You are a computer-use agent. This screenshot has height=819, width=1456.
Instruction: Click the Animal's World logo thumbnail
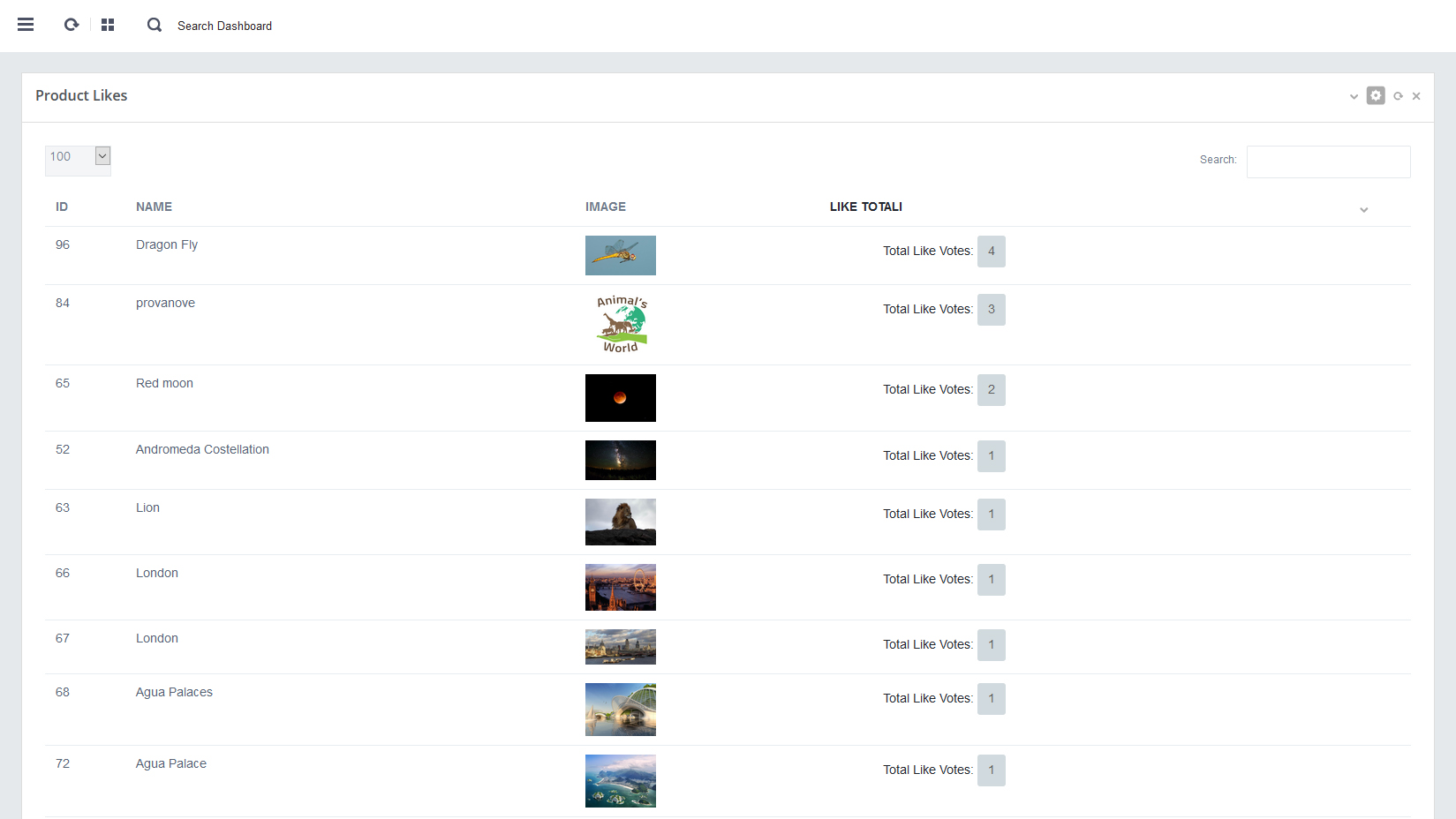pos(620,324)
